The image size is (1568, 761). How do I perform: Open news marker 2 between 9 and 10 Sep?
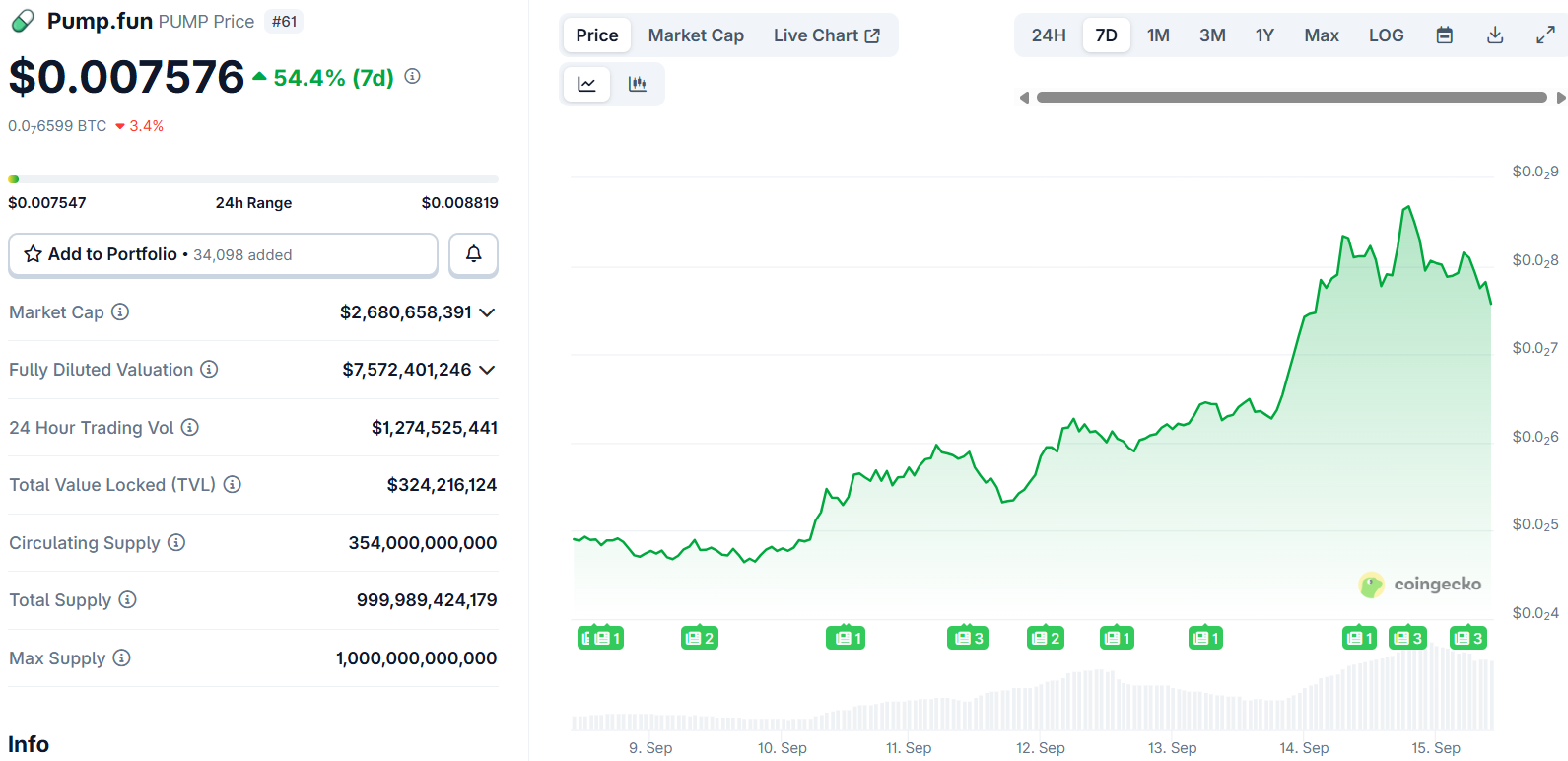pyautogui.click(x=699, y=638)
